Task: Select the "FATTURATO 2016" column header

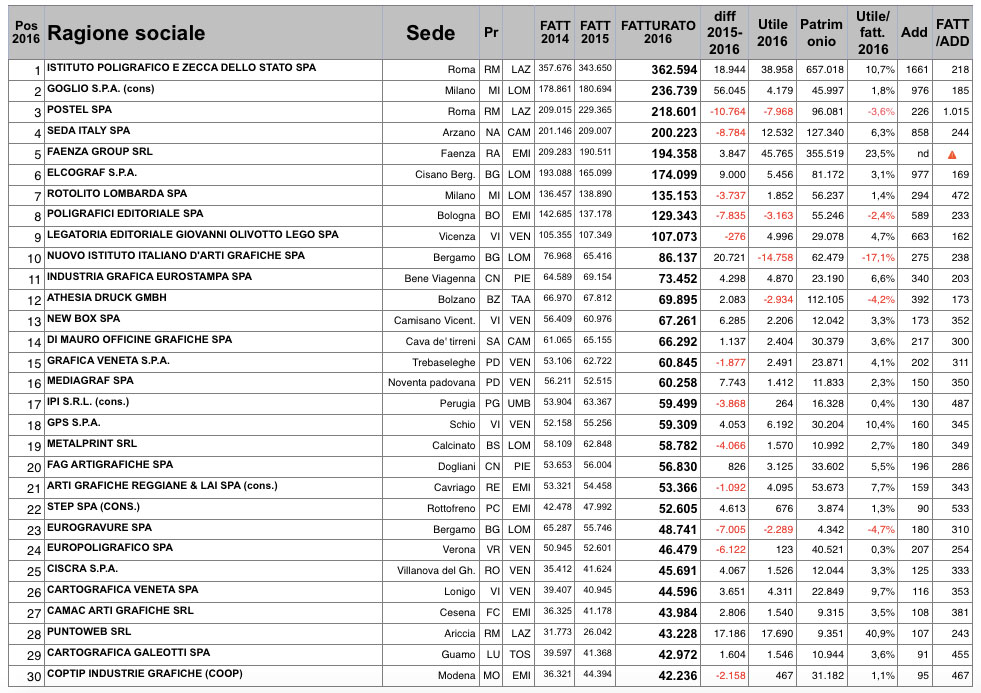Action: click(658, 33)
